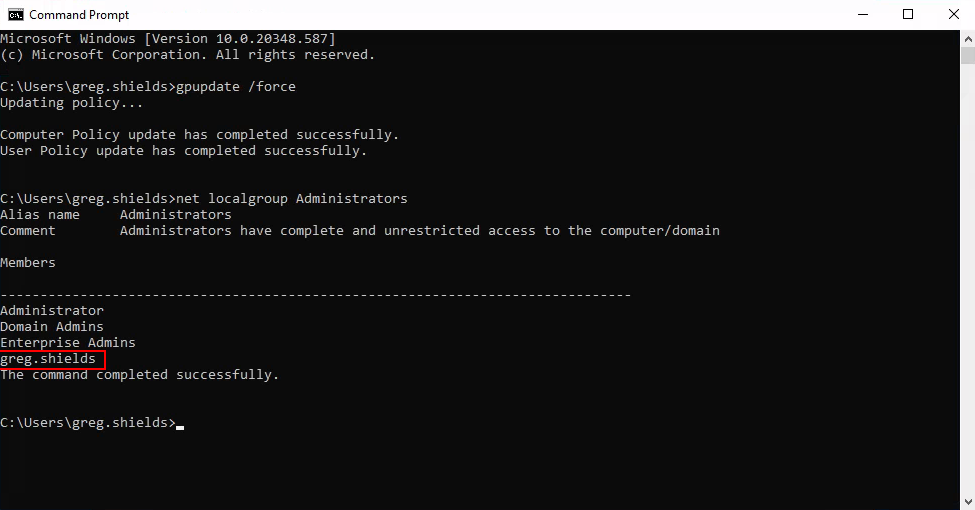Click "The command completed successfully" line
This screenshot has height=510, width=975.
pos(139,375)
